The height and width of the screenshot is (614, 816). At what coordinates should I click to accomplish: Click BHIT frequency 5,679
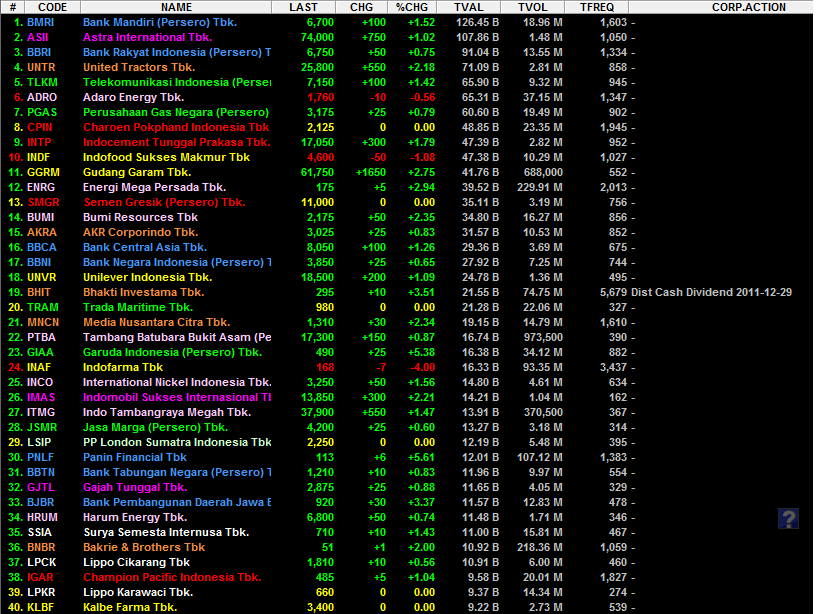click(x=614, y=292)
